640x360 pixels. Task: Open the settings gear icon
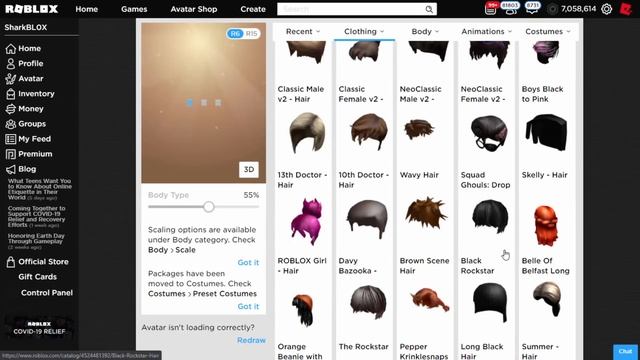pos(607,9)
